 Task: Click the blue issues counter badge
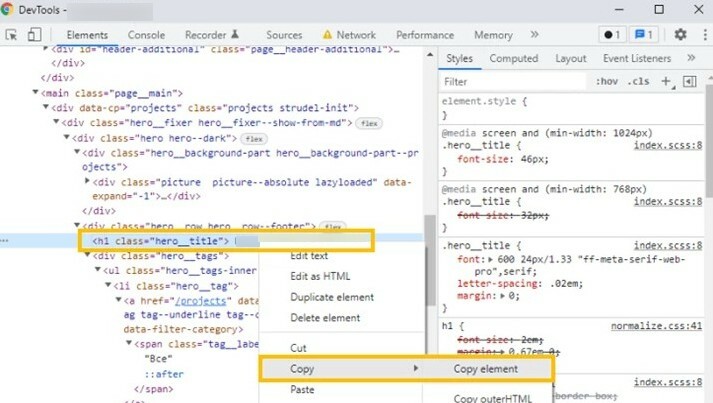click(644, 35)
